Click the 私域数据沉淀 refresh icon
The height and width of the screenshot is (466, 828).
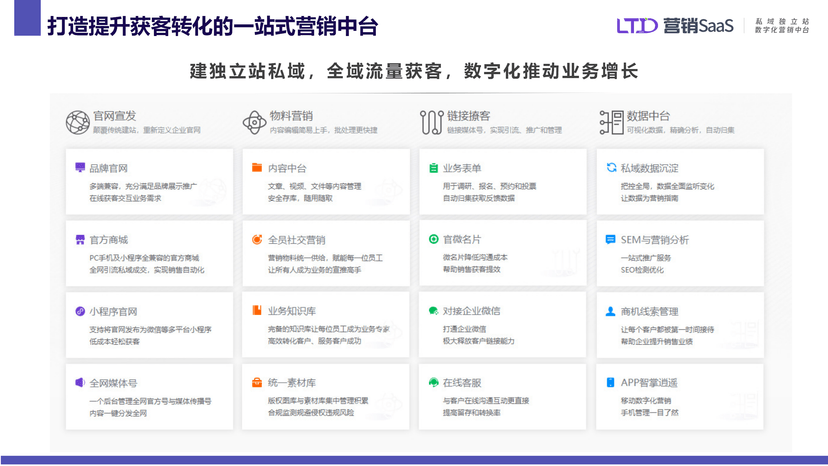[611, 167]
